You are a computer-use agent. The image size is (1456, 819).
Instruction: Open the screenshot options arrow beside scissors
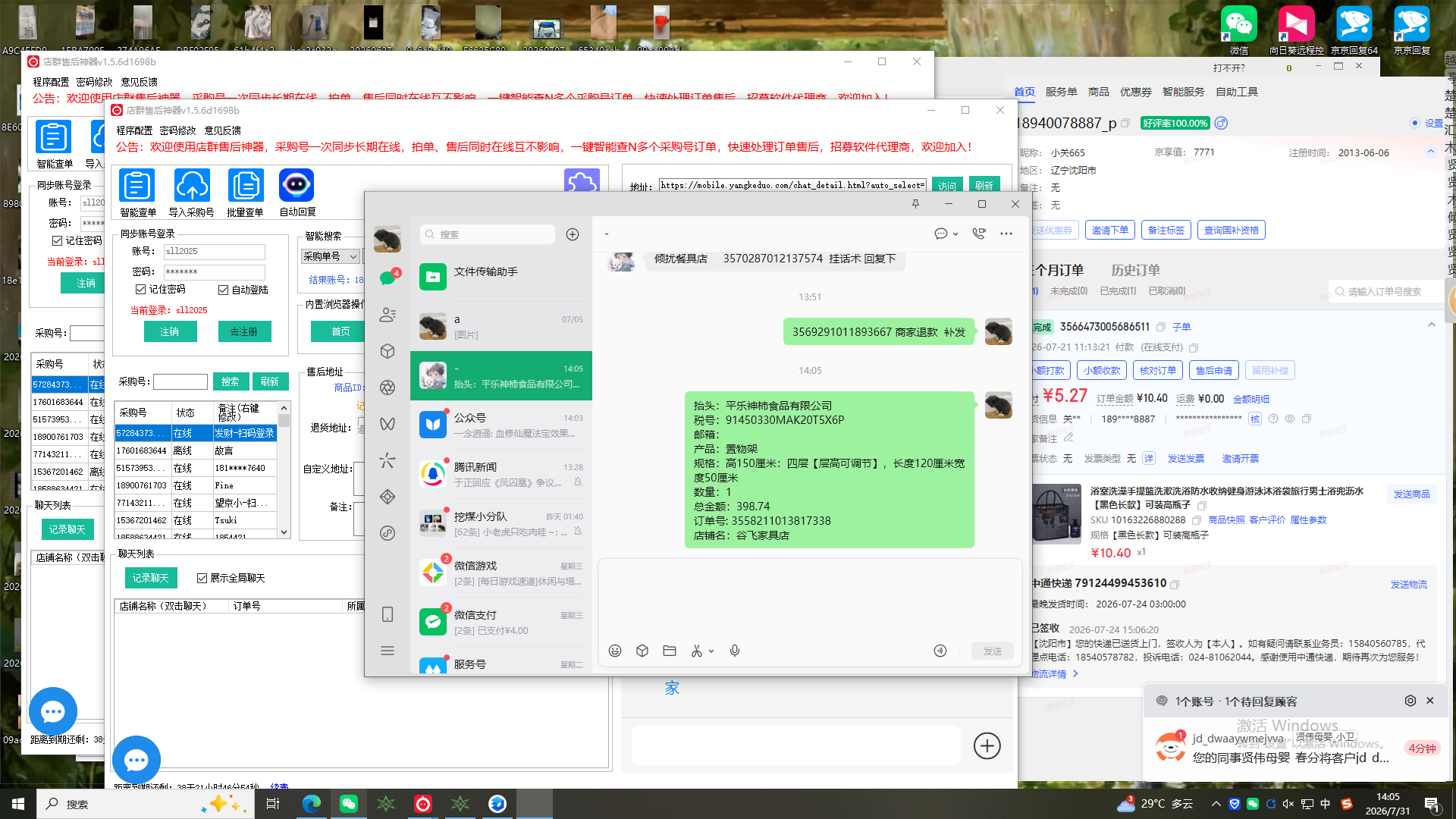point(711,651)
